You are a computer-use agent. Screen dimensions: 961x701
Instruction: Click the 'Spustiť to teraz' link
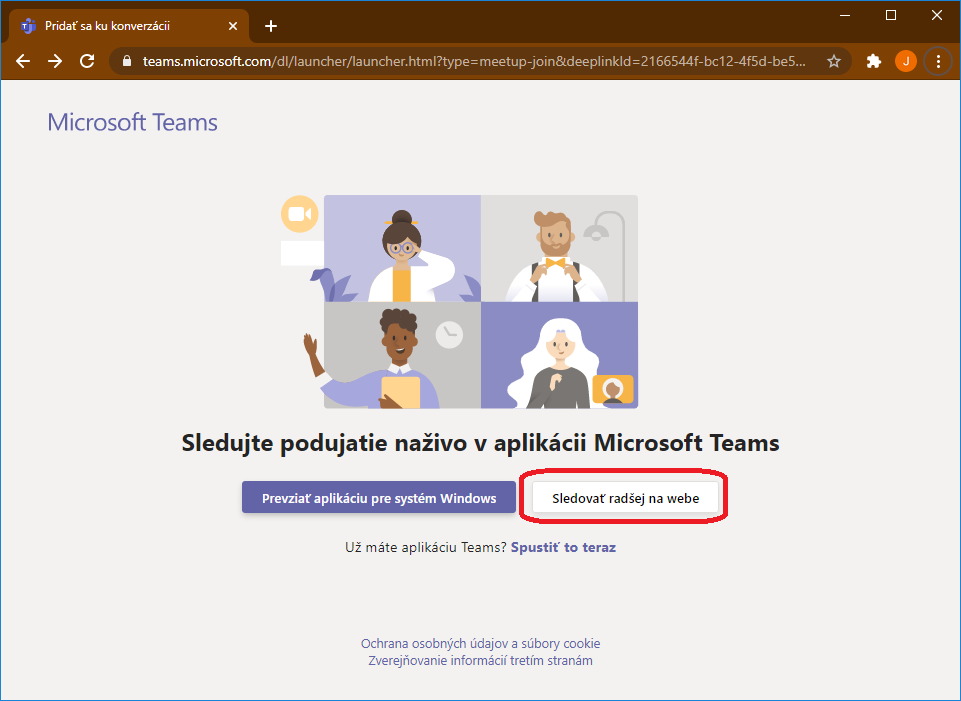[x=563, y=547]
